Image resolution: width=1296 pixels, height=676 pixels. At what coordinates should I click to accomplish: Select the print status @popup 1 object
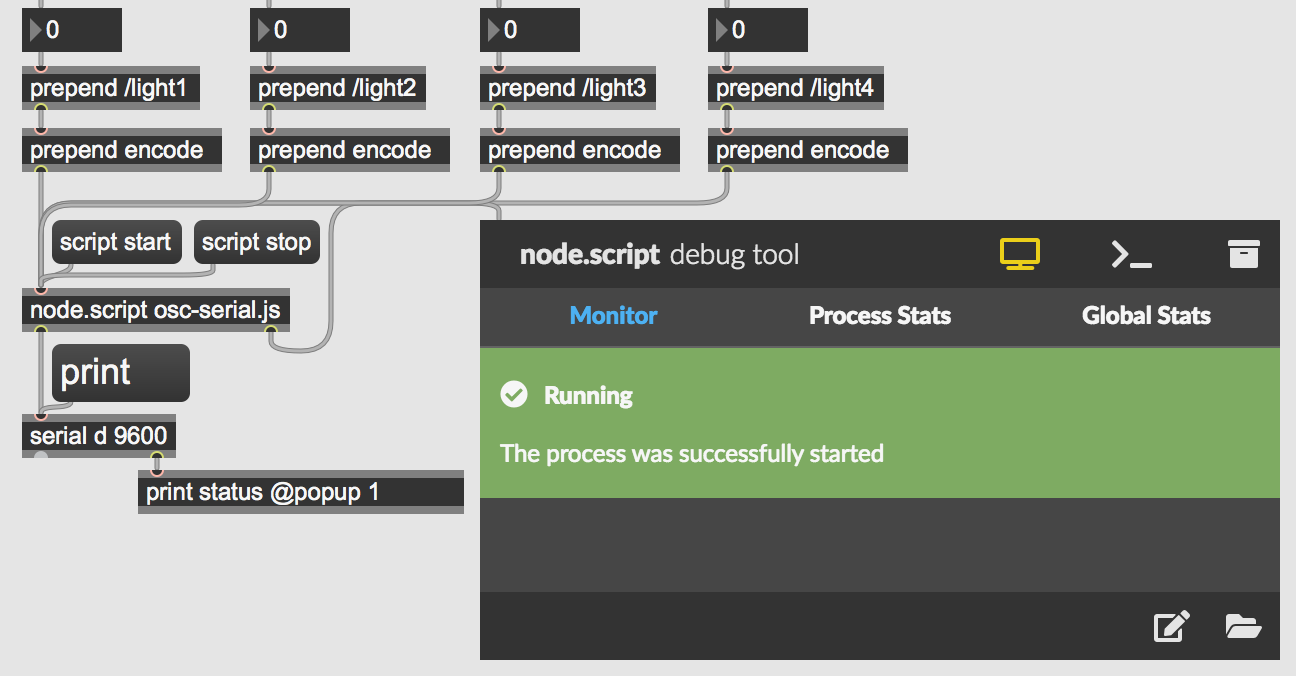(300, 492)
